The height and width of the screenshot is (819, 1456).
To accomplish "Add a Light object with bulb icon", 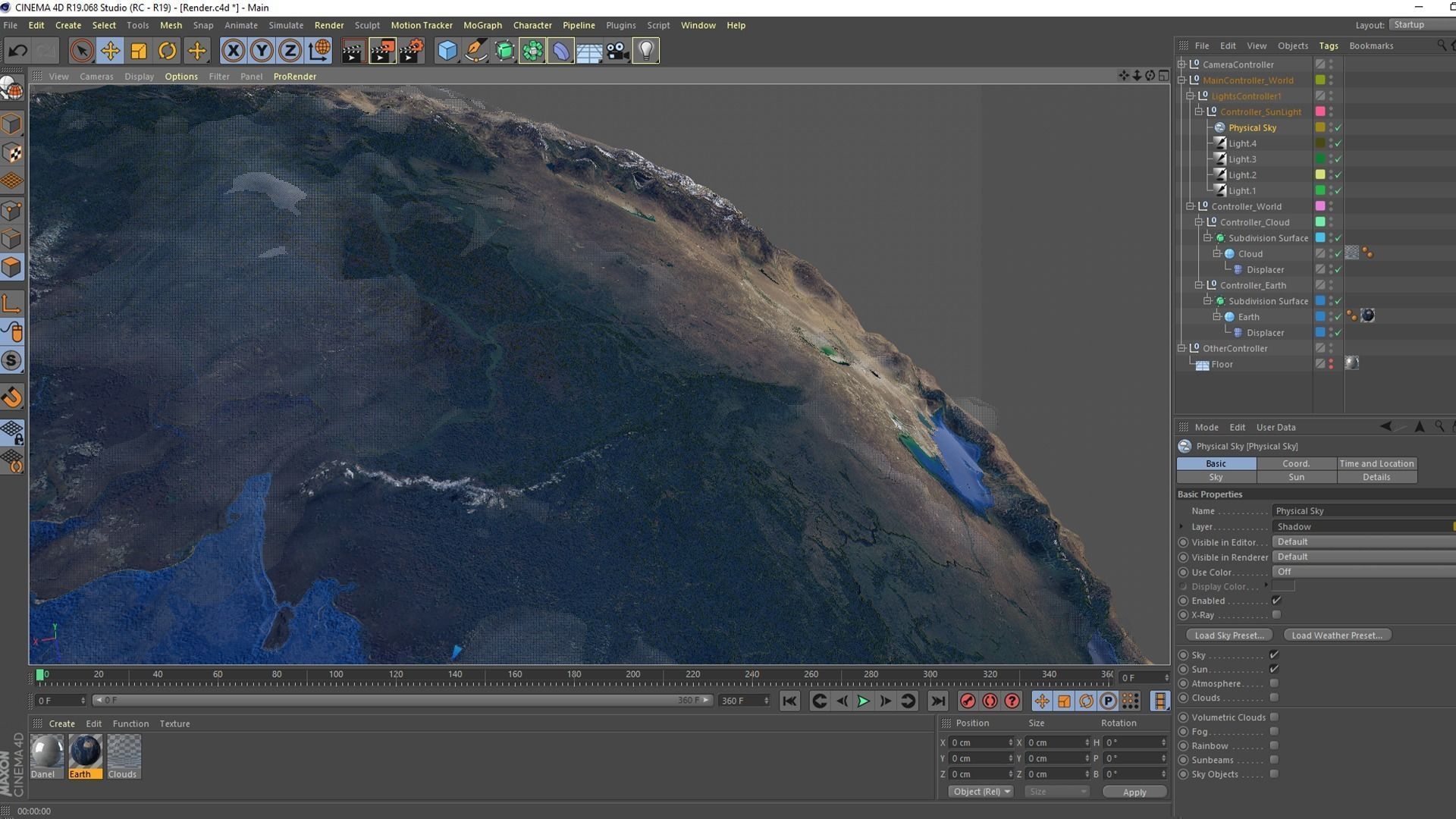I will point(645,51).
